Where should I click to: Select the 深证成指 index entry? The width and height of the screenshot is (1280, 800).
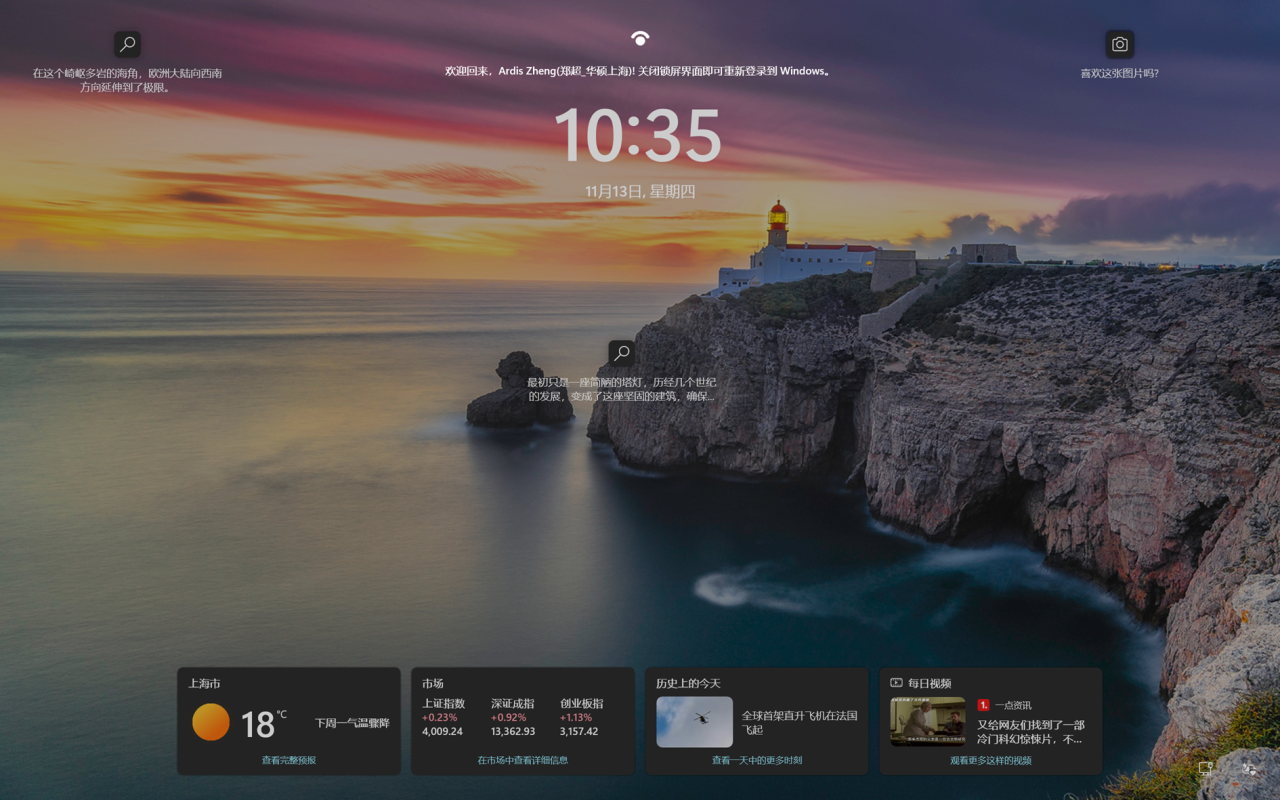coord(512,717)
